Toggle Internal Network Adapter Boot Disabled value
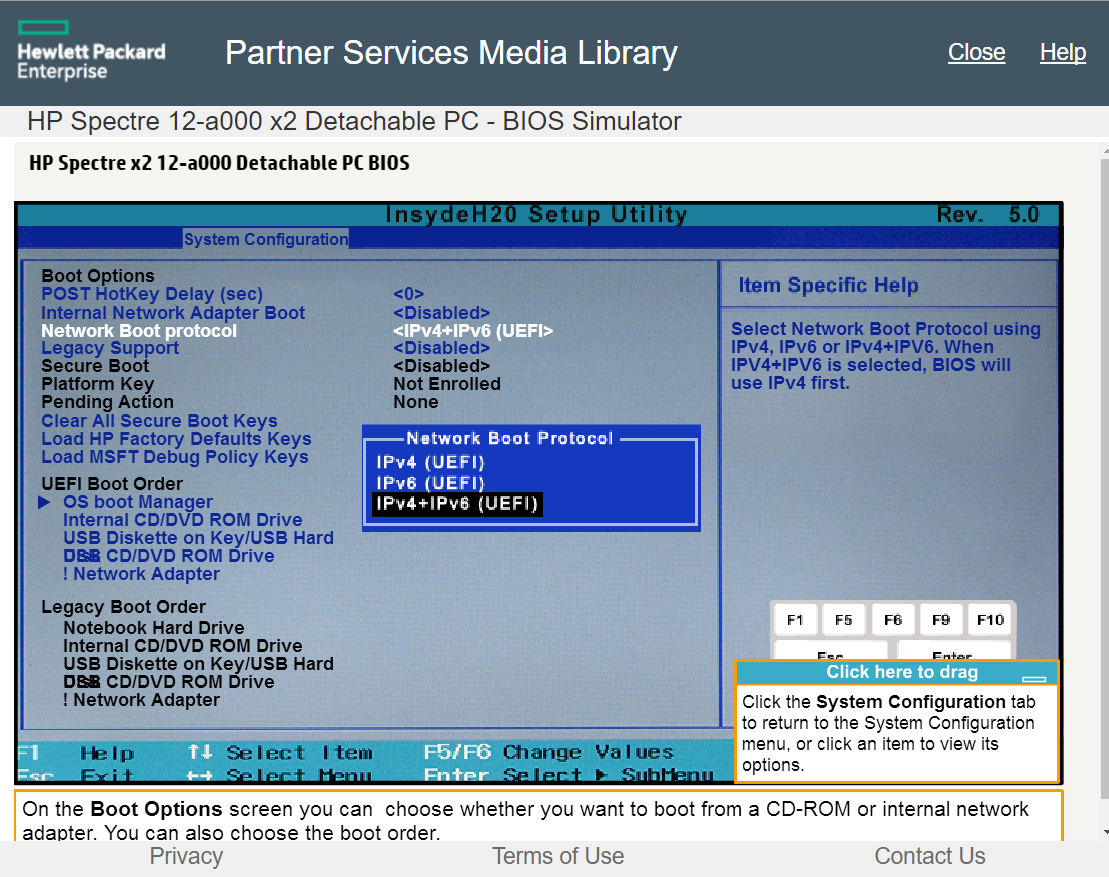This screenshot has height=877, width=1109. tap(441, 313)
